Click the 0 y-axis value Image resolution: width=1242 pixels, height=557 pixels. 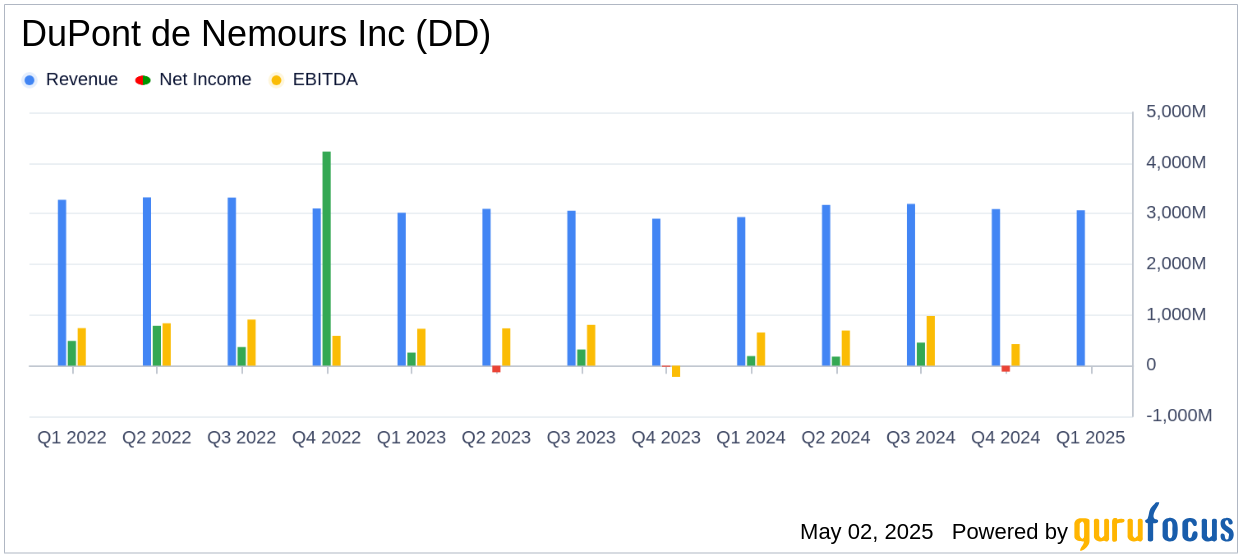coord(1151,365)
